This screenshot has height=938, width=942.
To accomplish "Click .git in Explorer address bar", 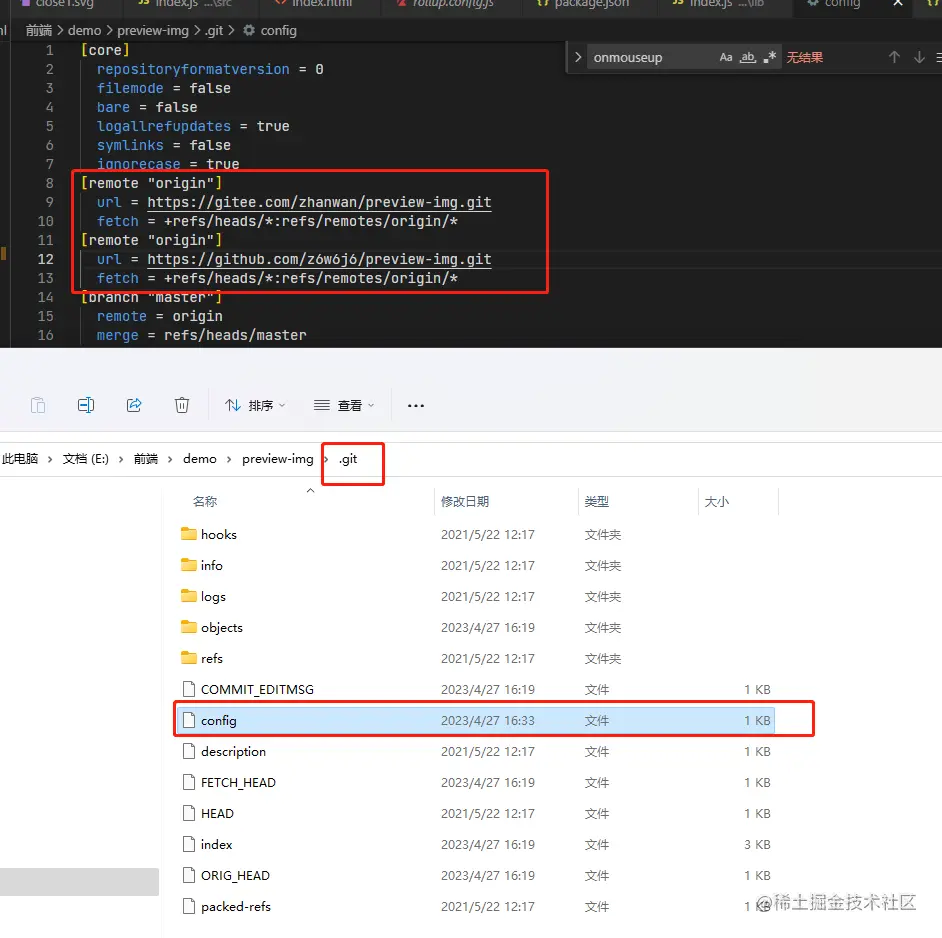I will coord(348,459).
